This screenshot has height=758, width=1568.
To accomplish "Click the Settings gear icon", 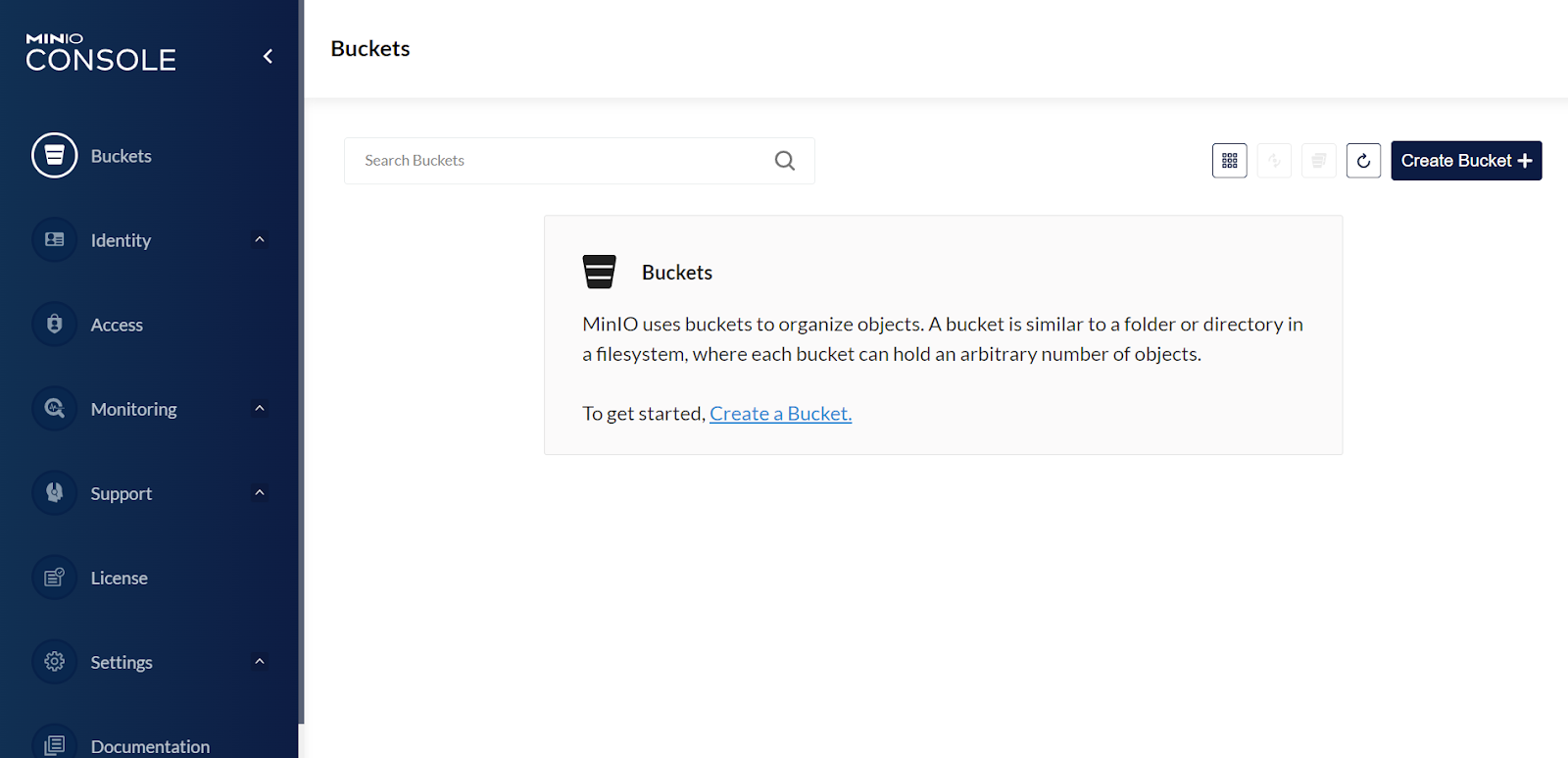I will [x=55, y=662].
